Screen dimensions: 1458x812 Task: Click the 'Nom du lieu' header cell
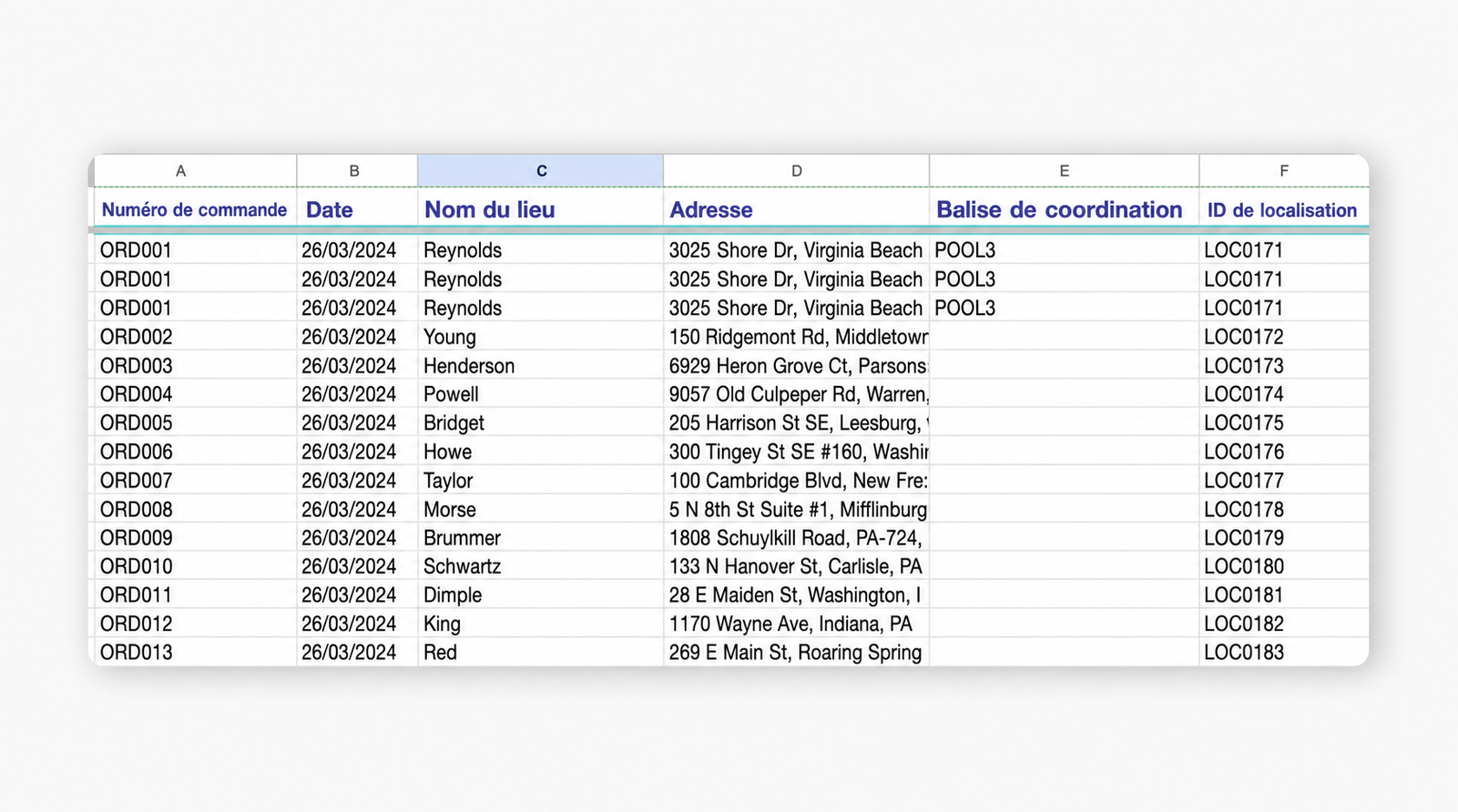tap(540, 209)
